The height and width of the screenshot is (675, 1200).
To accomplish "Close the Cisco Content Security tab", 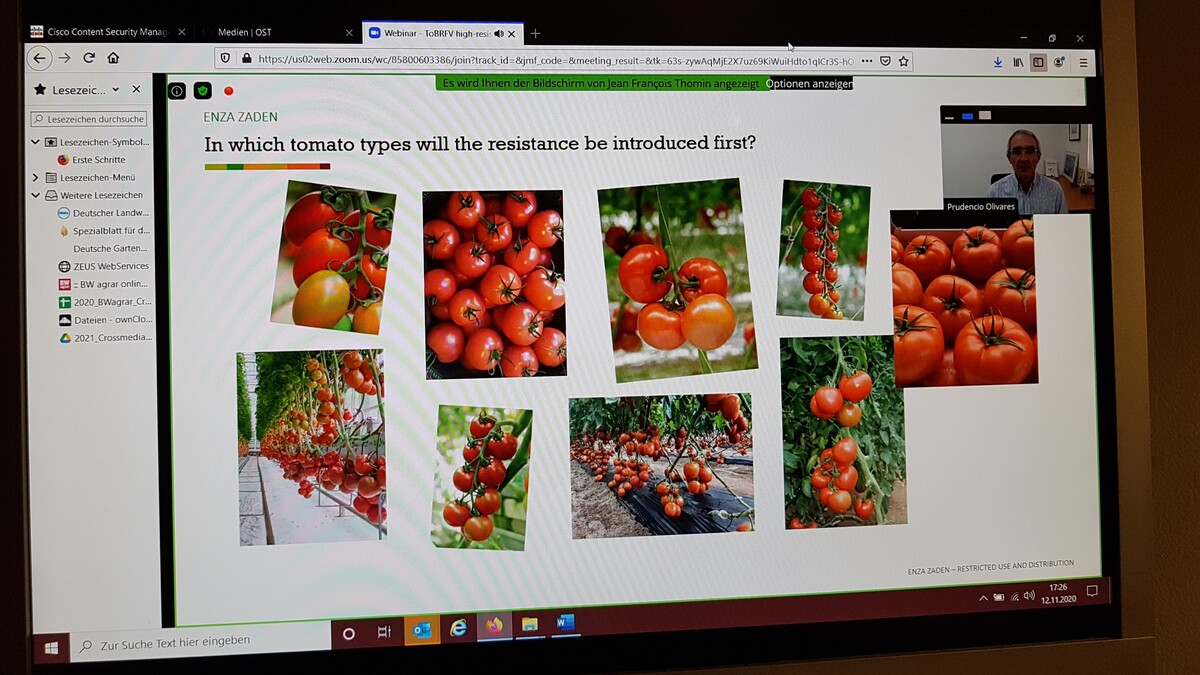I will (182, 32).
